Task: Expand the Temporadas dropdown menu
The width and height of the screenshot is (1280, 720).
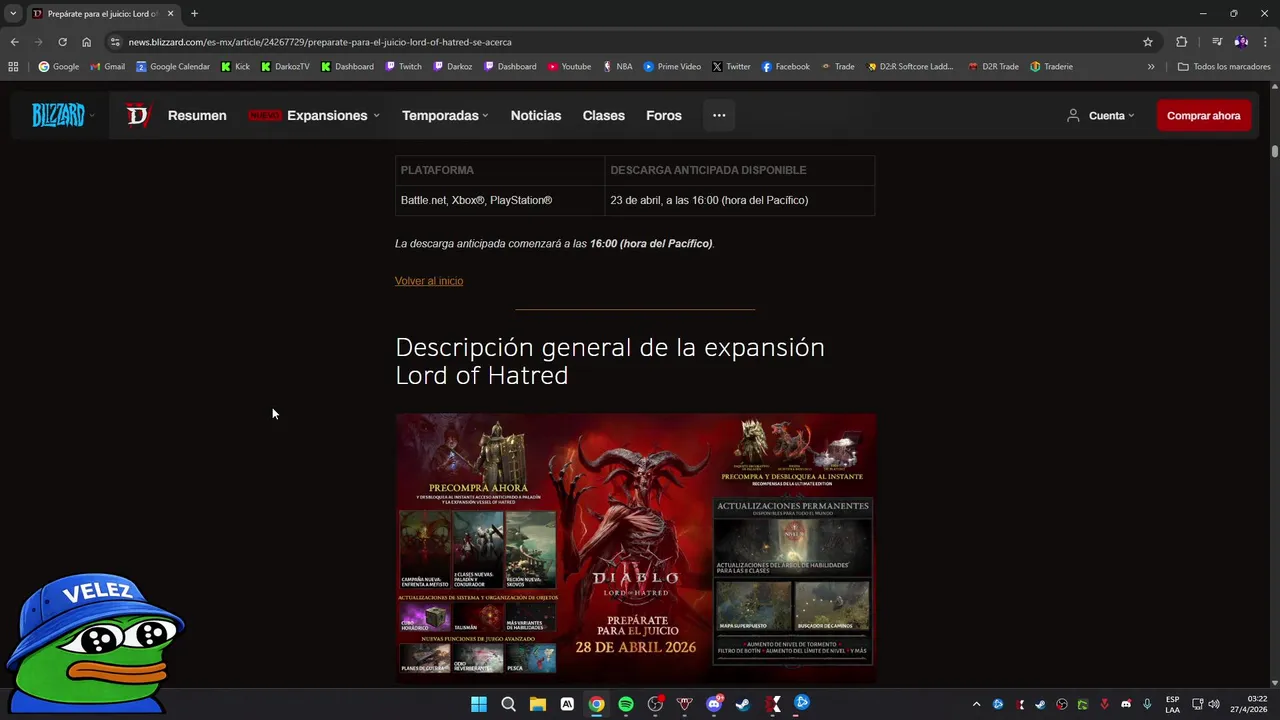Action: tap(485, 116)
